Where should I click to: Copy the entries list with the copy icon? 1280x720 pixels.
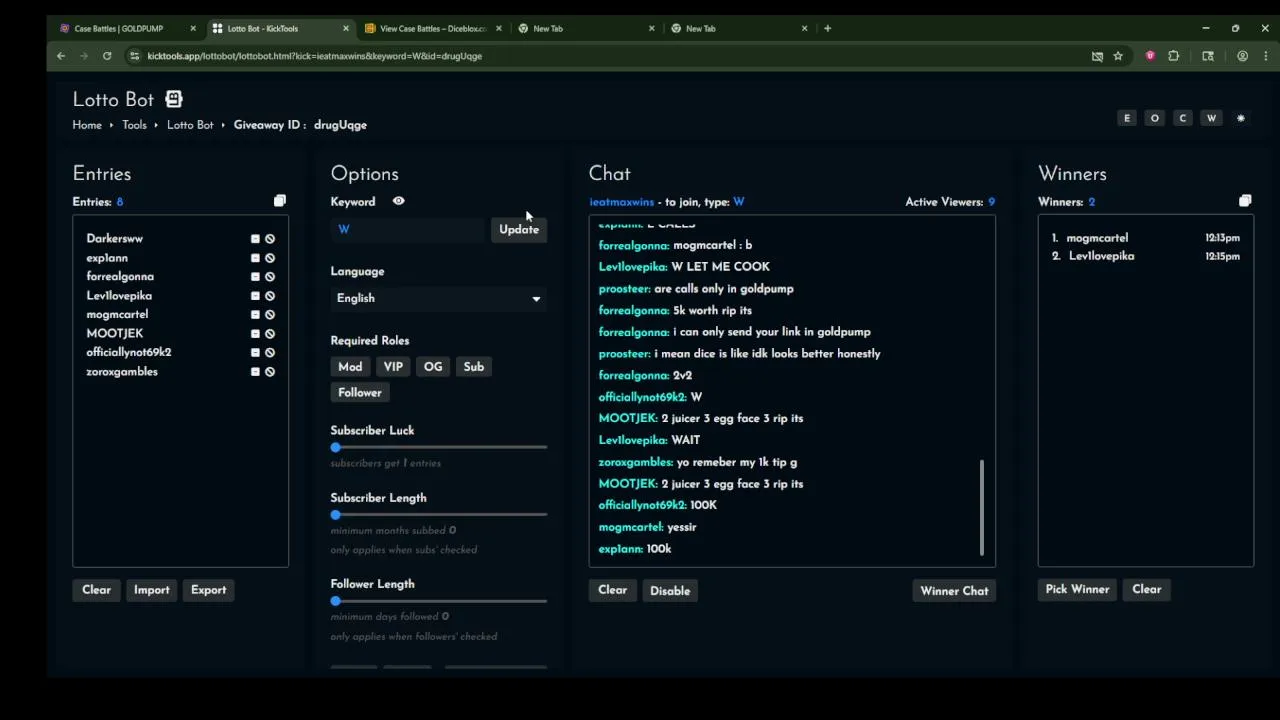[x=280, y=202]
